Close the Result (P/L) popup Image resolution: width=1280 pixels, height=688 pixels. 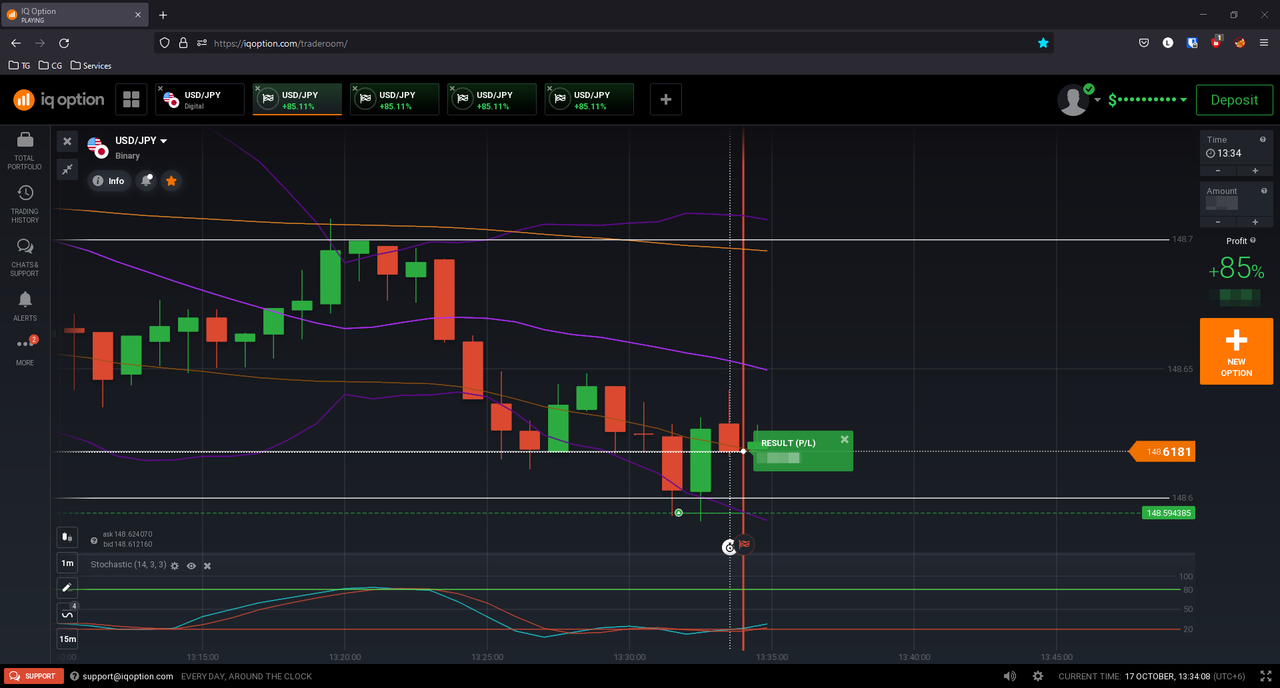click(x=844, y=439)
